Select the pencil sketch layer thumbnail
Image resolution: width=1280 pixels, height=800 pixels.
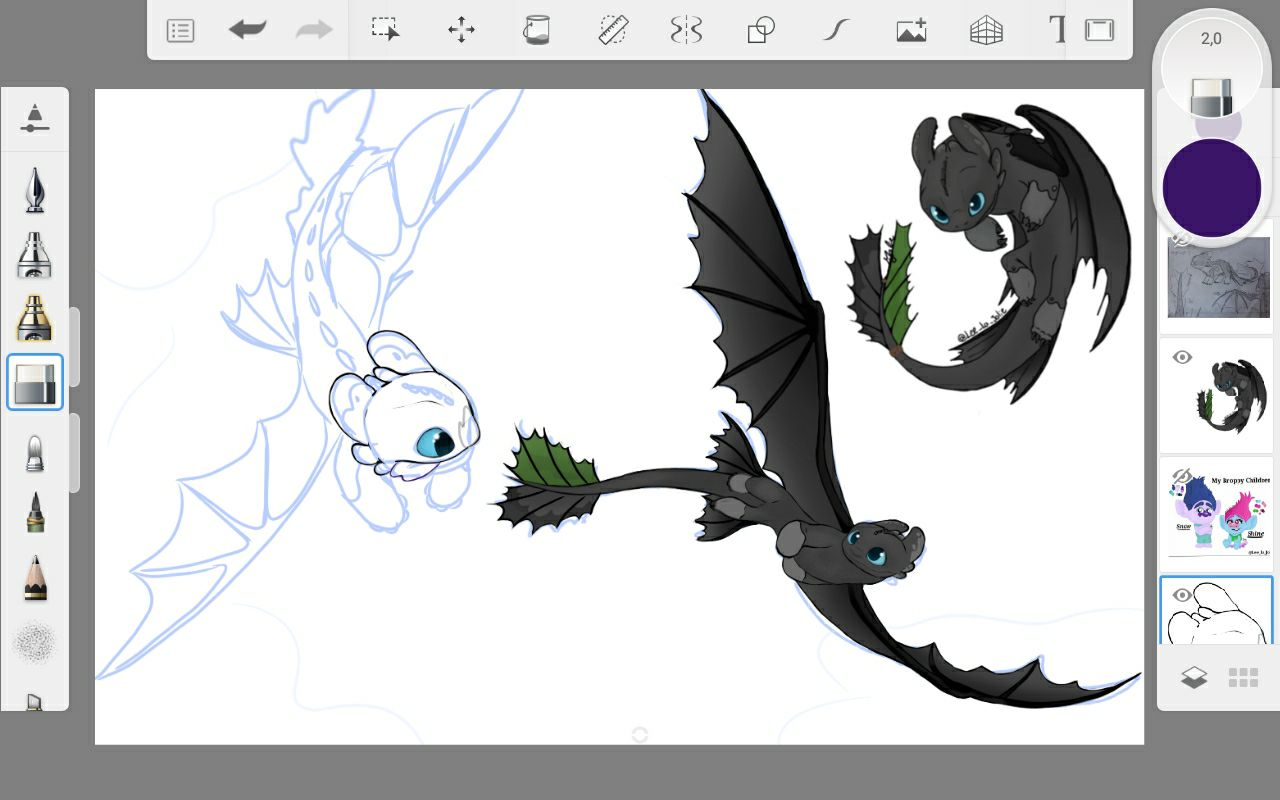coord(1217,276)
